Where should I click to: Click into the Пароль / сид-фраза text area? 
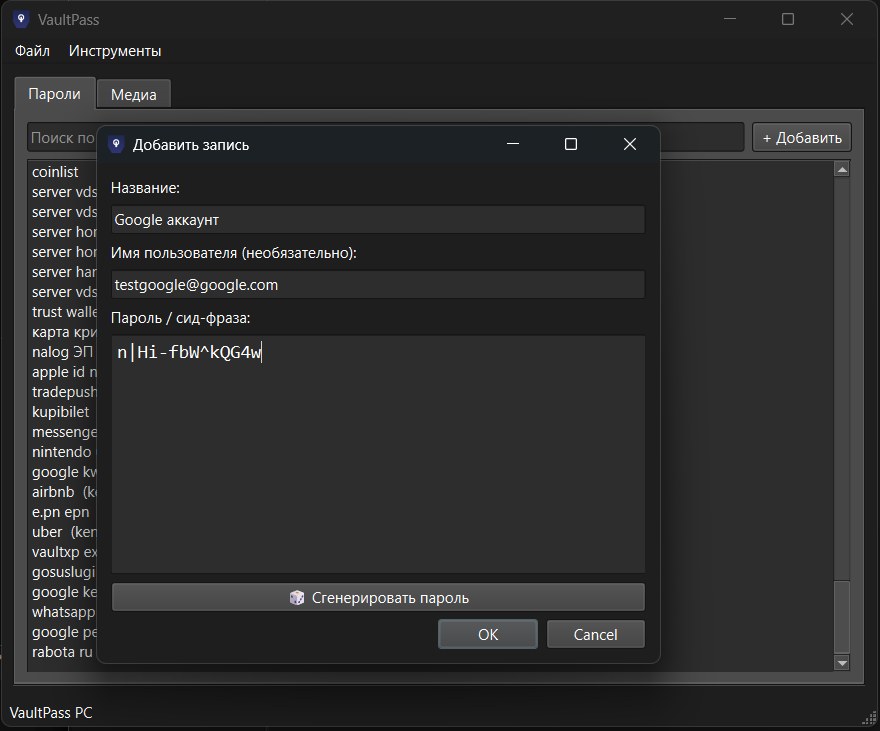(378, 454)
